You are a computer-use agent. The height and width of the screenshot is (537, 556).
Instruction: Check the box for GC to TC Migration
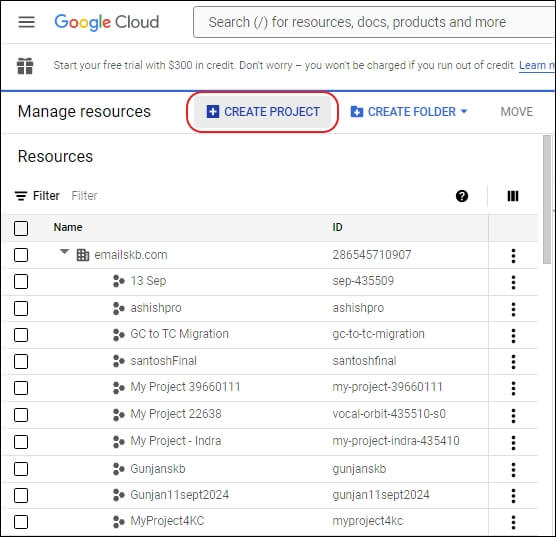pos(21,335)
